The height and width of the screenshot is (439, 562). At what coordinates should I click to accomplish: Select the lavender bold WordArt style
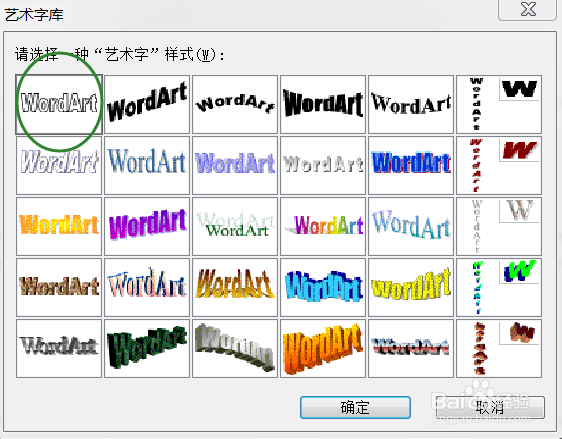[235, 165]
